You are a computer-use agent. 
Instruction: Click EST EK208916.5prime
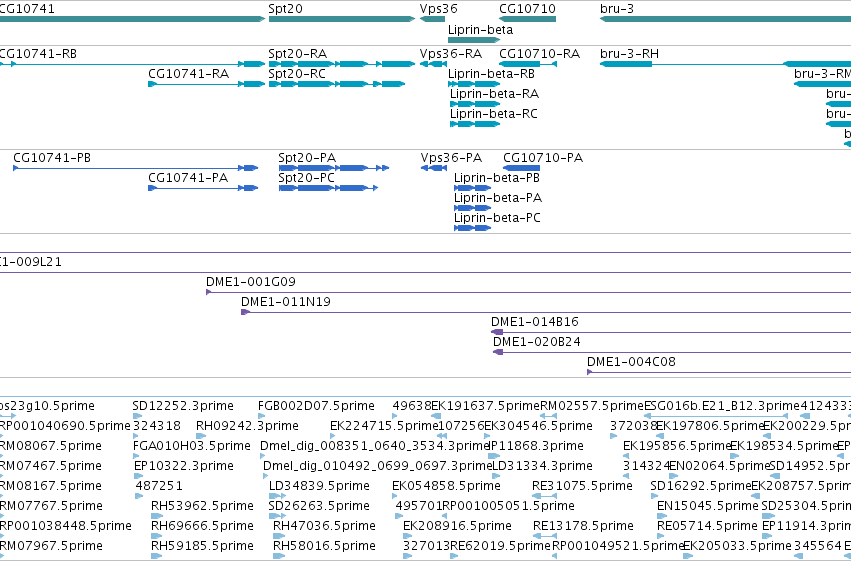[458, 526]
